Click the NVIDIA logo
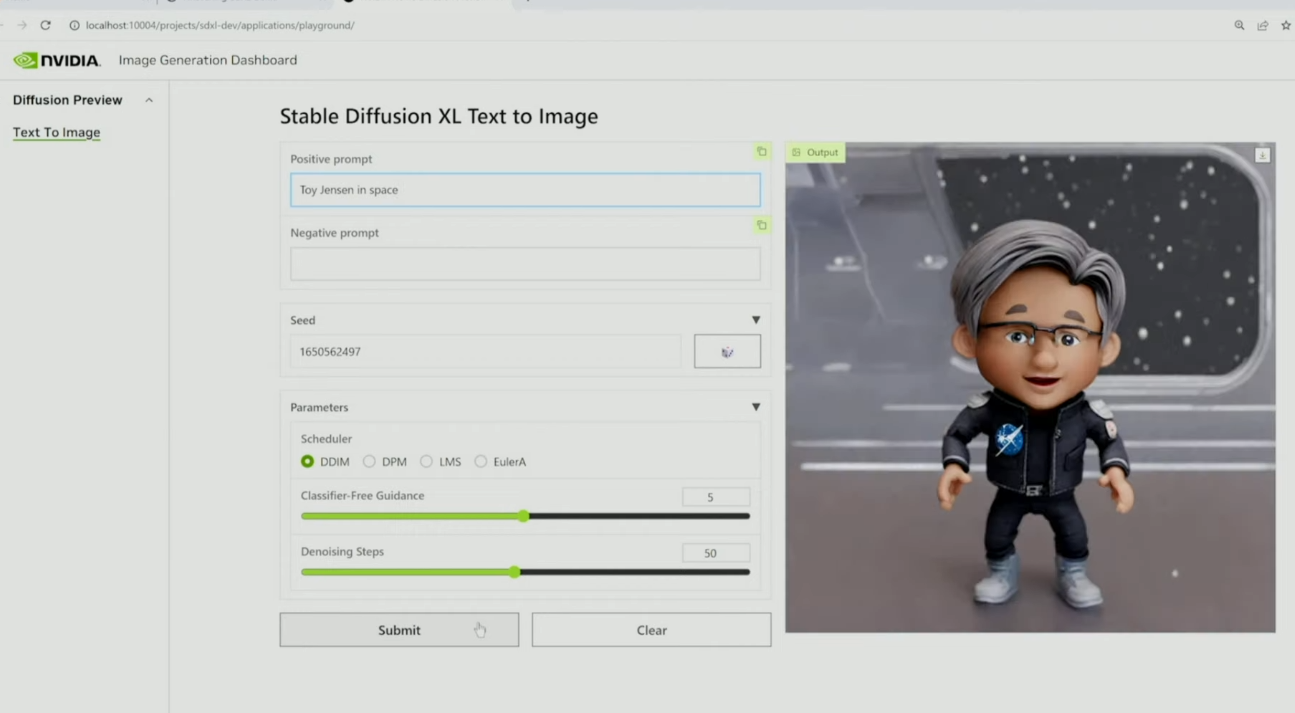1295x713 pixels. pyautogui.click(x=57, y=60)
